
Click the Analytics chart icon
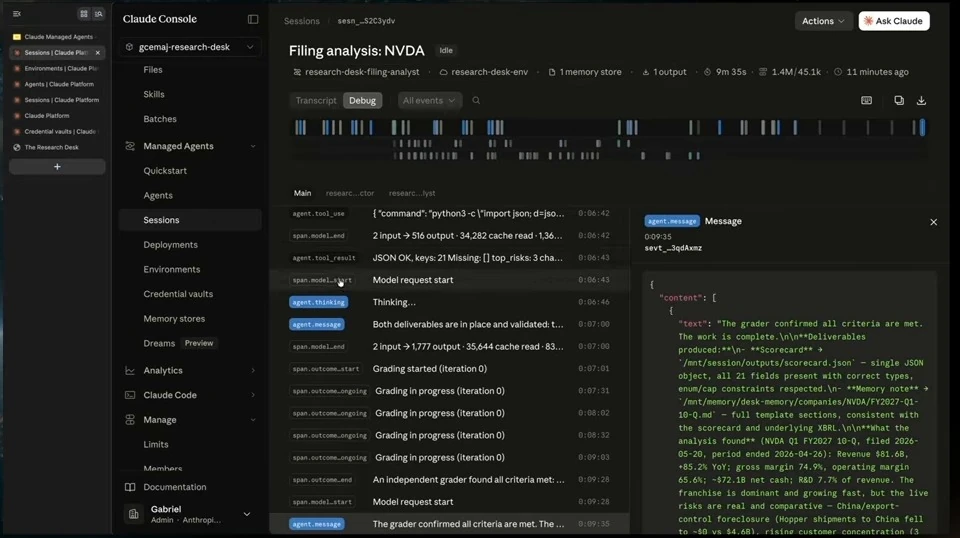[x=130, y=370]
